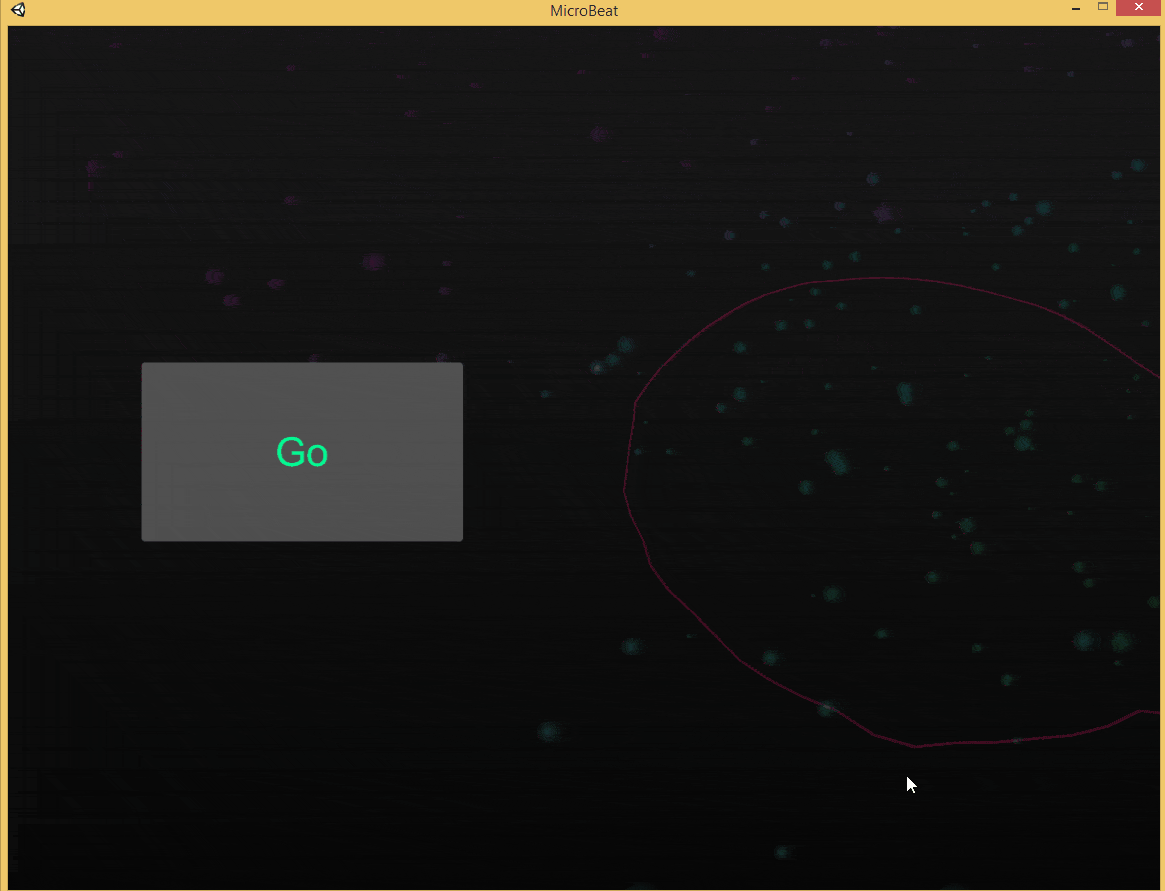The width and height of the screenshot is (1165, 891).
Task: Click the white glowing particle right of Go button
Action: (597, 368)
